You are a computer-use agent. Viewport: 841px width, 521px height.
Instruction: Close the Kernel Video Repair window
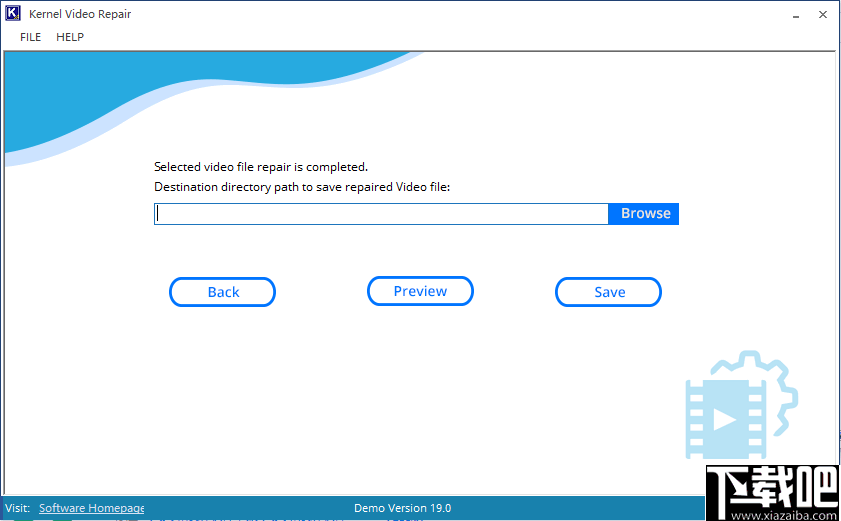[x=823, y=15]
